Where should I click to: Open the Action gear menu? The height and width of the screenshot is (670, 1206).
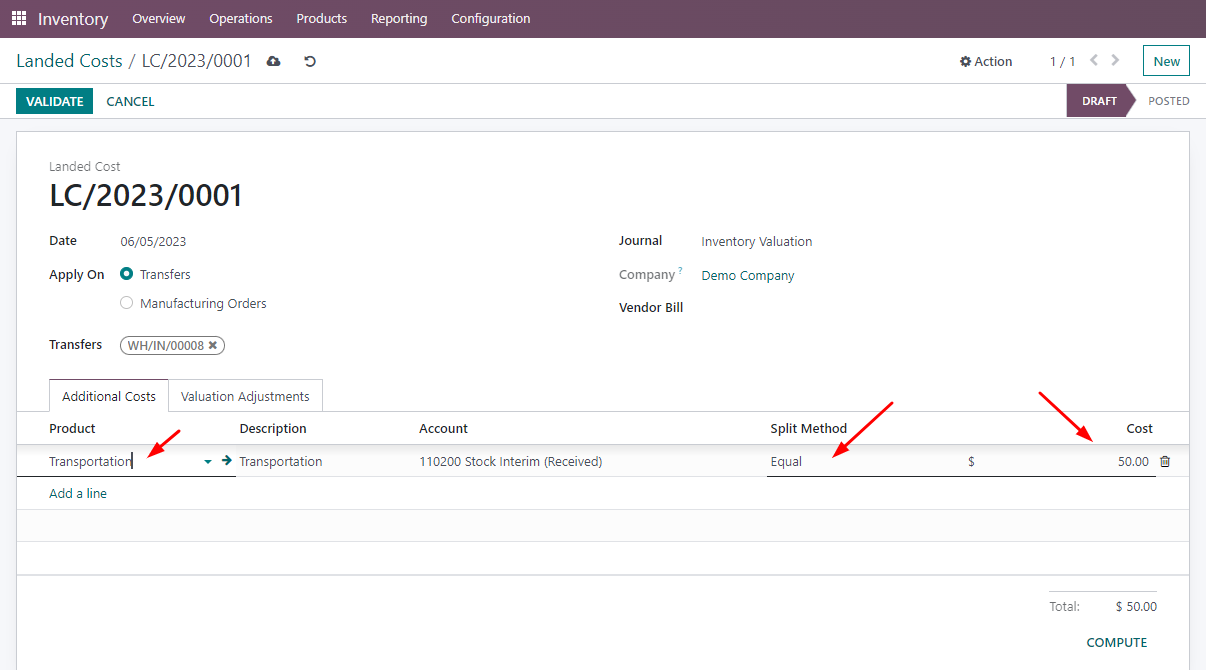[x=985, y=61]
